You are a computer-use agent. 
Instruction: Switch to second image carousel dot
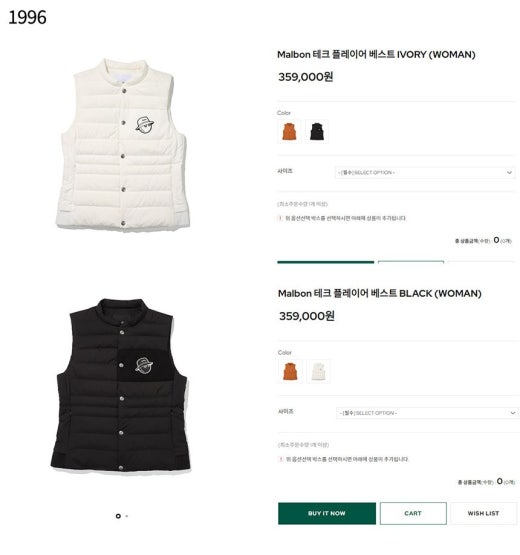coord(127,516)
